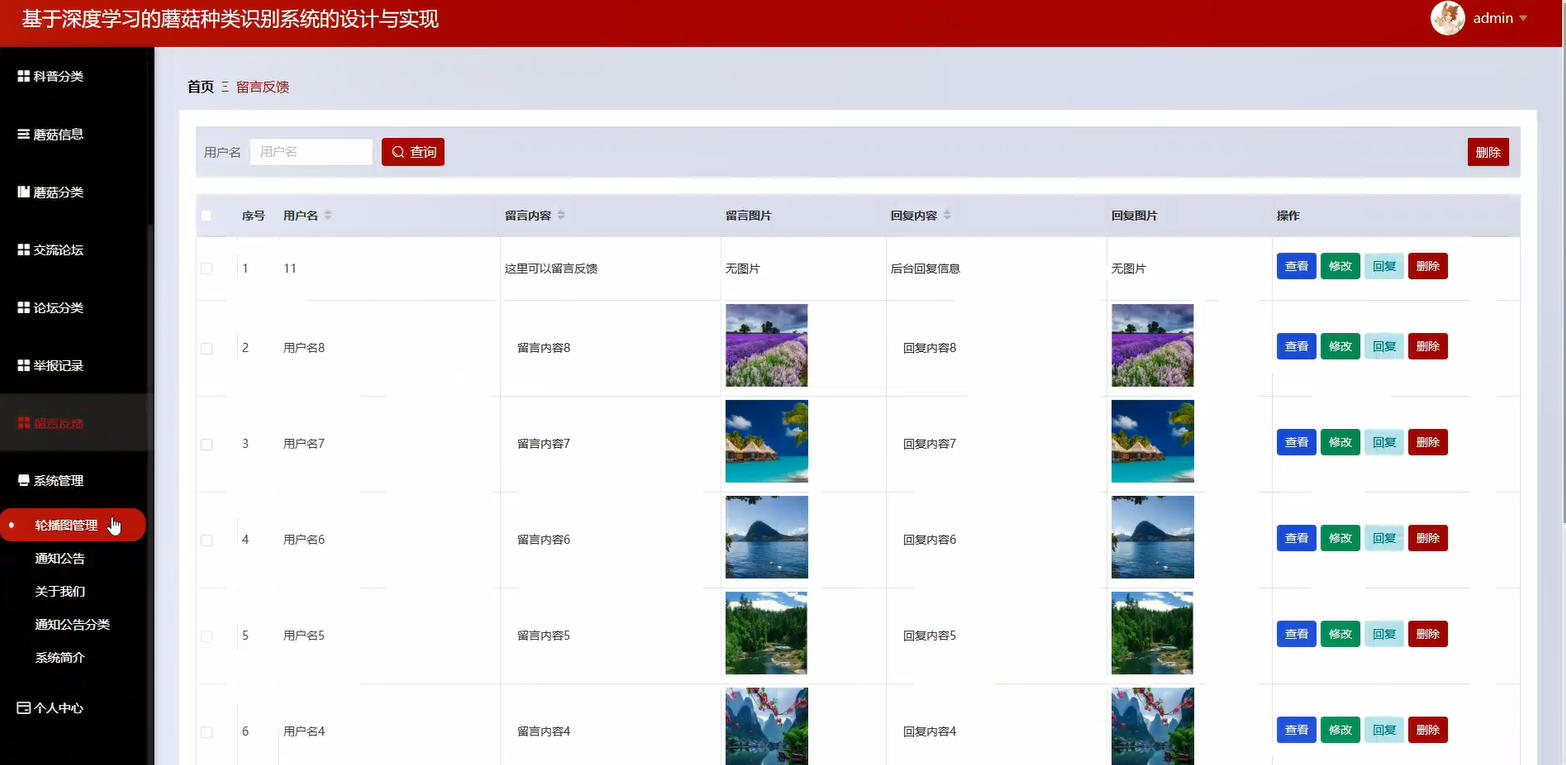This screenshot has width=1566, height=765.
Task: Click 回复 for the user 11 row
Action: pyautogui.click(x=1384, y=266)
